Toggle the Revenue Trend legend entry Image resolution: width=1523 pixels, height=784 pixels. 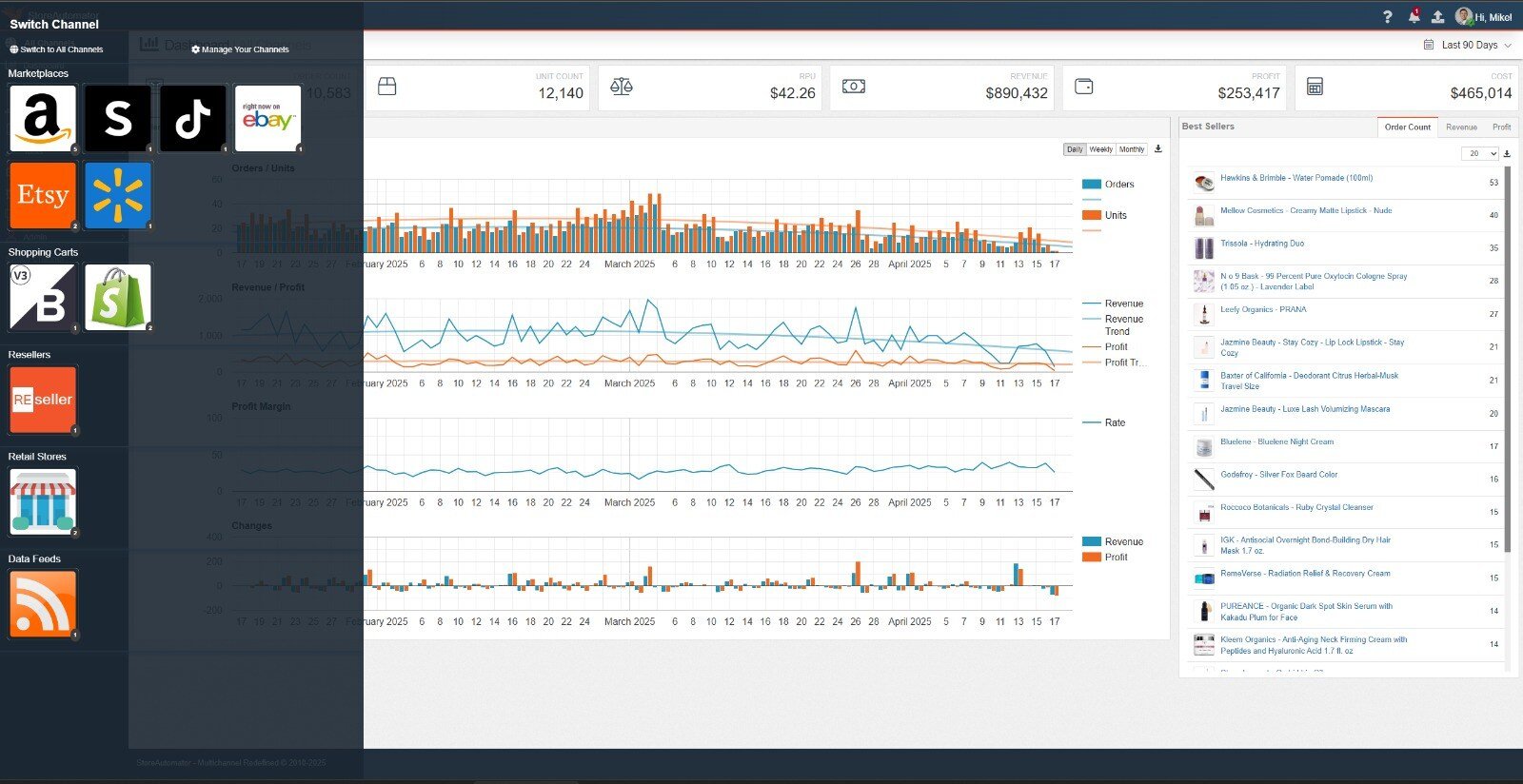(1113, 325)
